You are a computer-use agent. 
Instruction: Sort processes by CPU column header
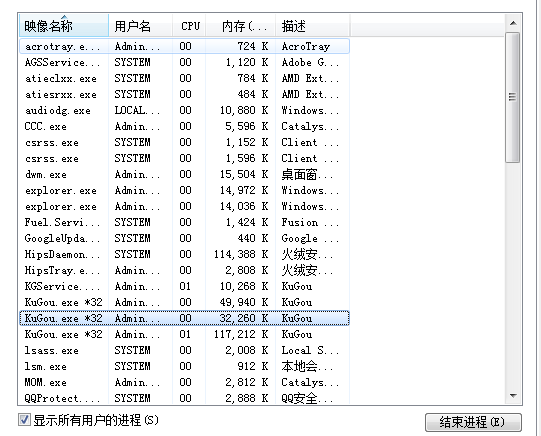tap(189, 26)
